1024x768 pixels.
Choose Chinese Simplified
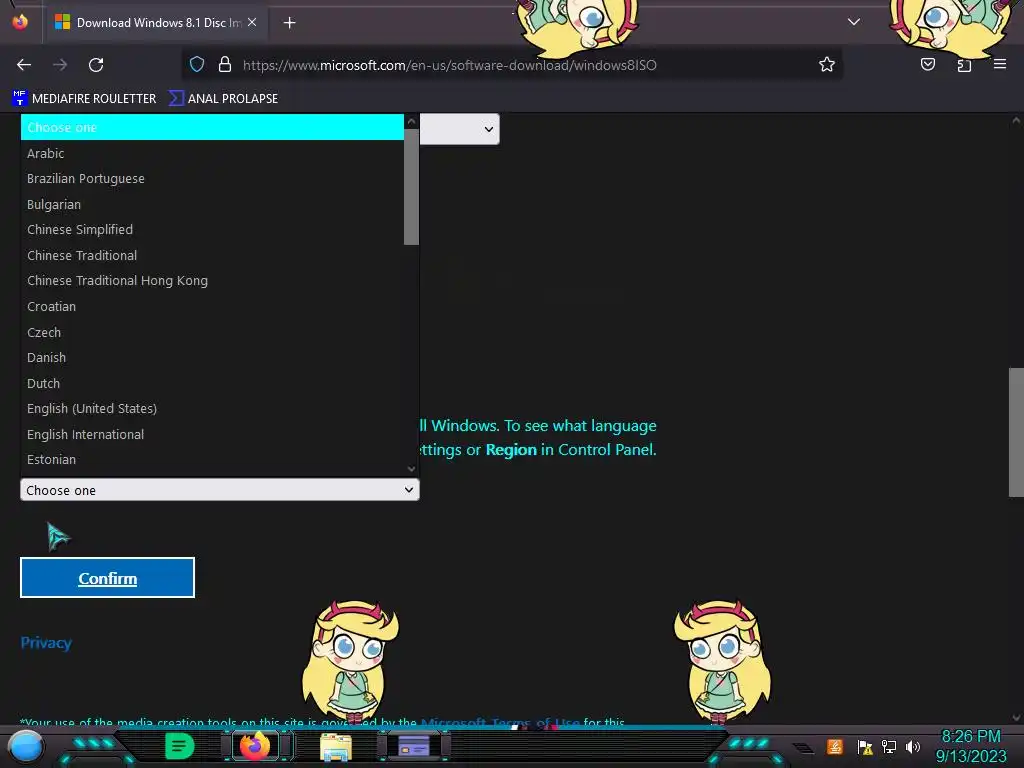pyautogui.click(x=212, y=230)
